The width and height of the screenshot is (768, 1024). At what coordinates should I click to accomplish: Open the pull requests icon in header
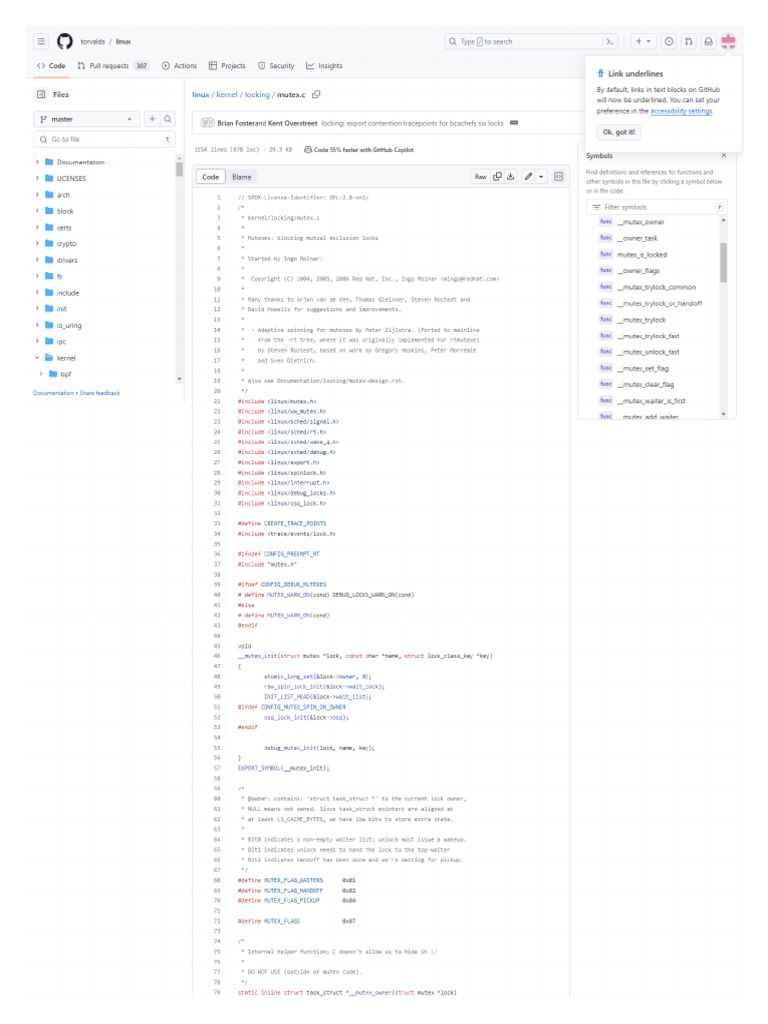[x=688, y=41]
